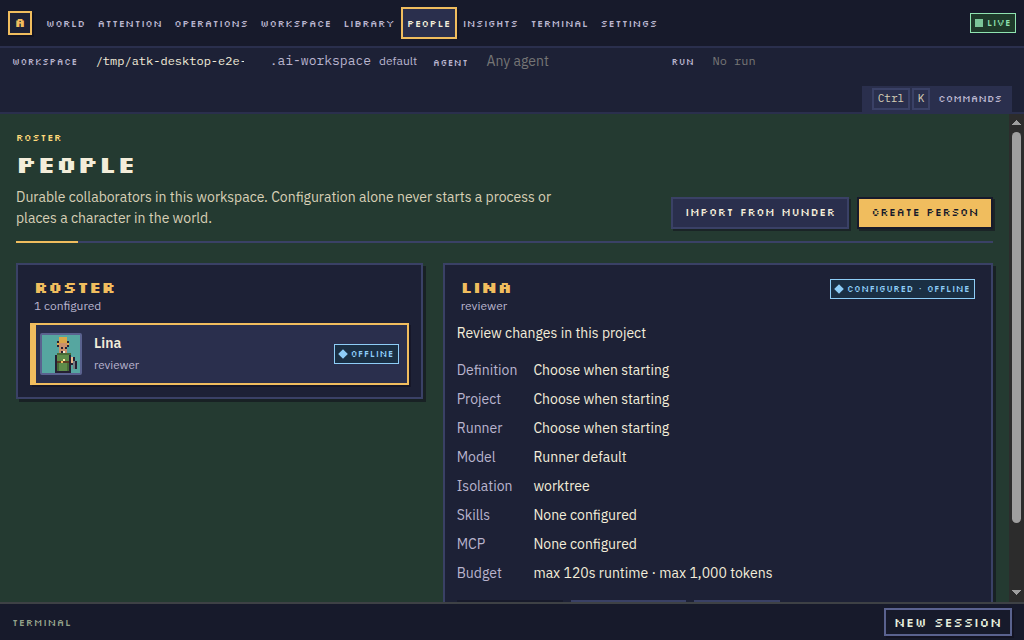
Task: Click Project value "Choose when starting"
Action: click(x=601, y=399)
